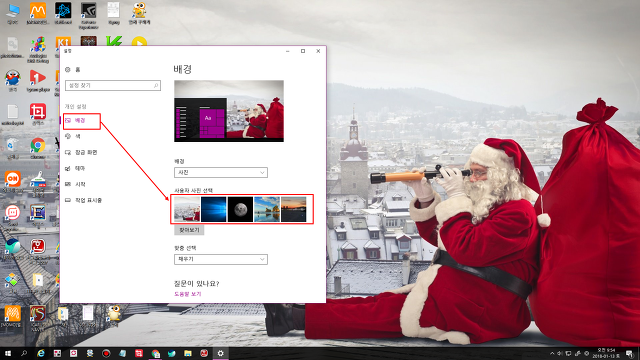Open the blue bird taskbar app
Viewport: 640px width, 360px height.
pos(171,353)
